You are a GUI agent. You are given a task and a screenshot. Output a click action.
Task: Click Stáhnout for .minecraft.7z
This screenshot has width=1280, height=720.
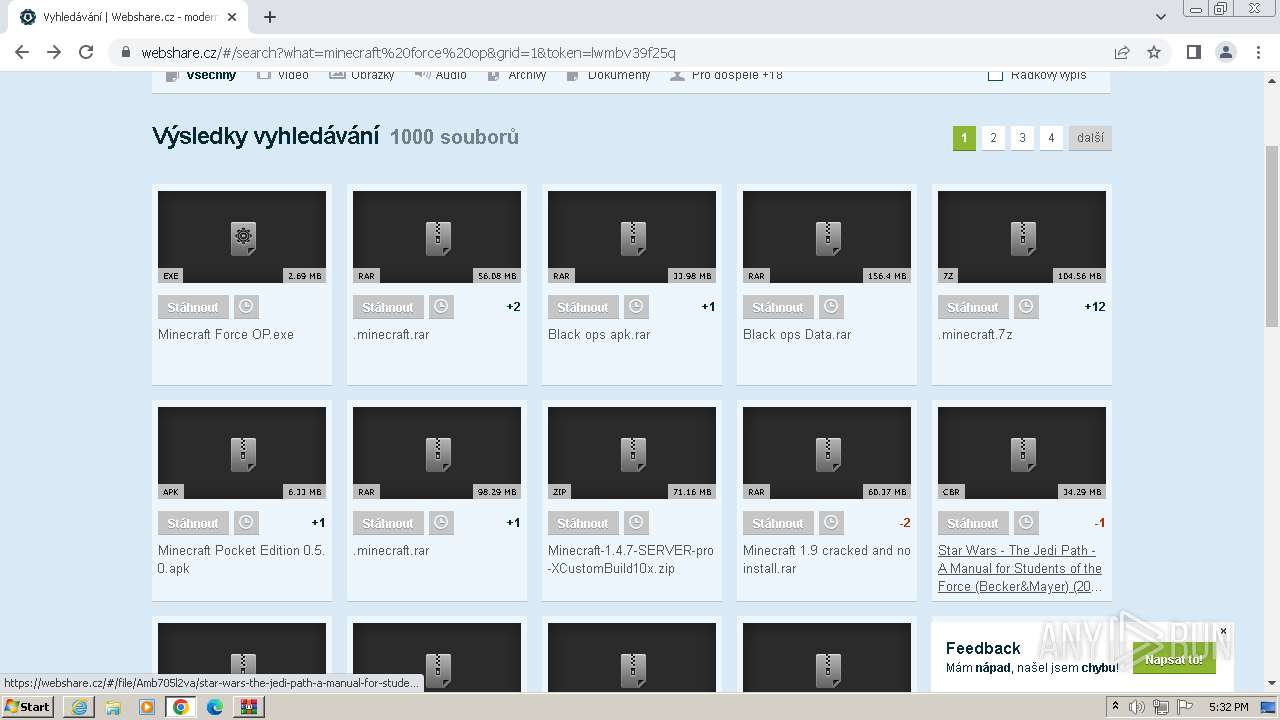tap(973, 307)
